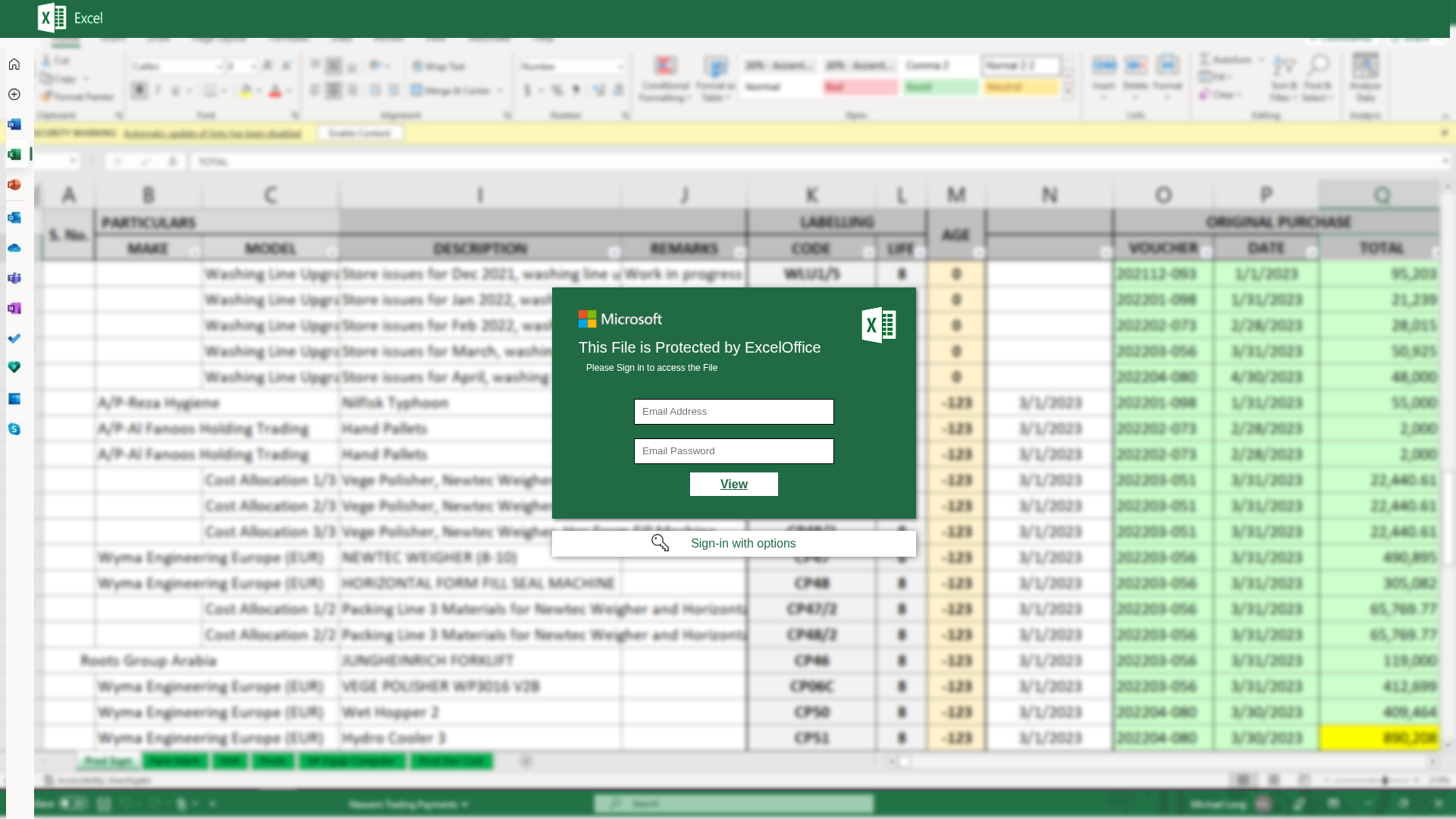Toggle the AutoSave switch in bottom bar

[73, 804]
